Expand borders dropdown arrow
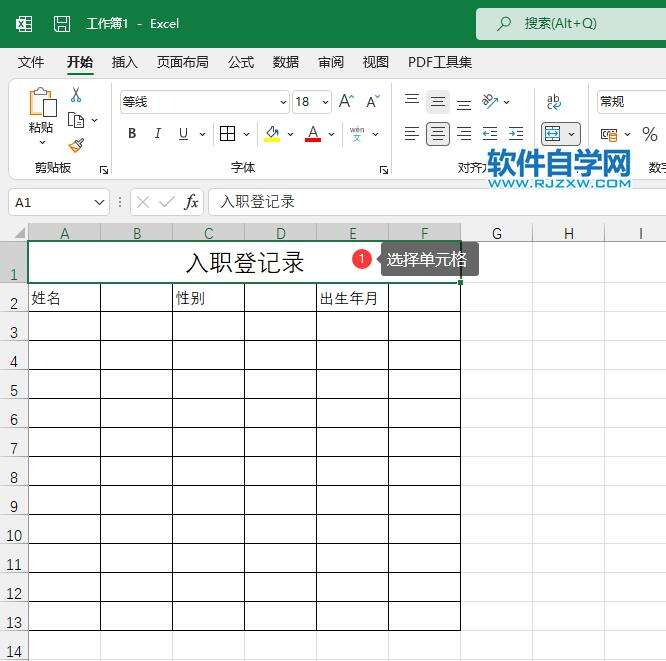Image resolution: width=666 pixels, height=661 pixels. [246, 134]
